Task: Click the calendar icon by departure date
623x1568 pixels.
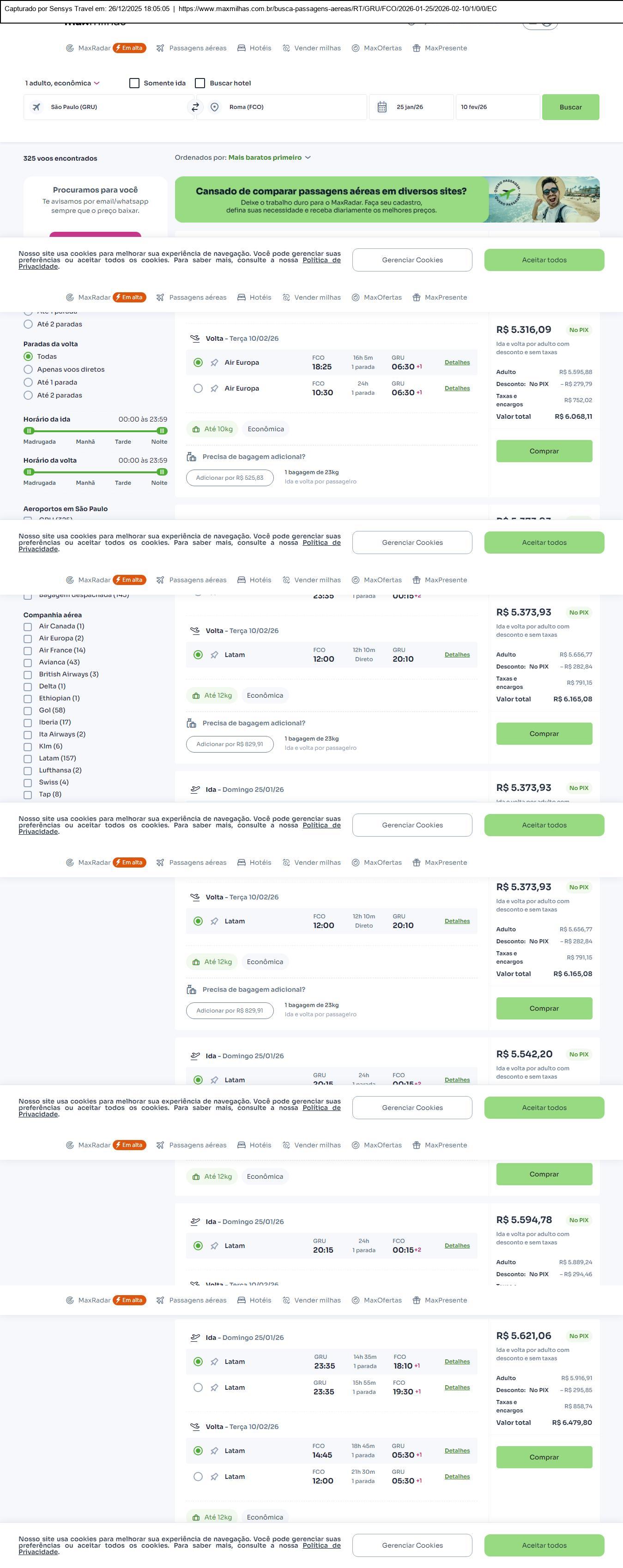Action: coord(382,107)
